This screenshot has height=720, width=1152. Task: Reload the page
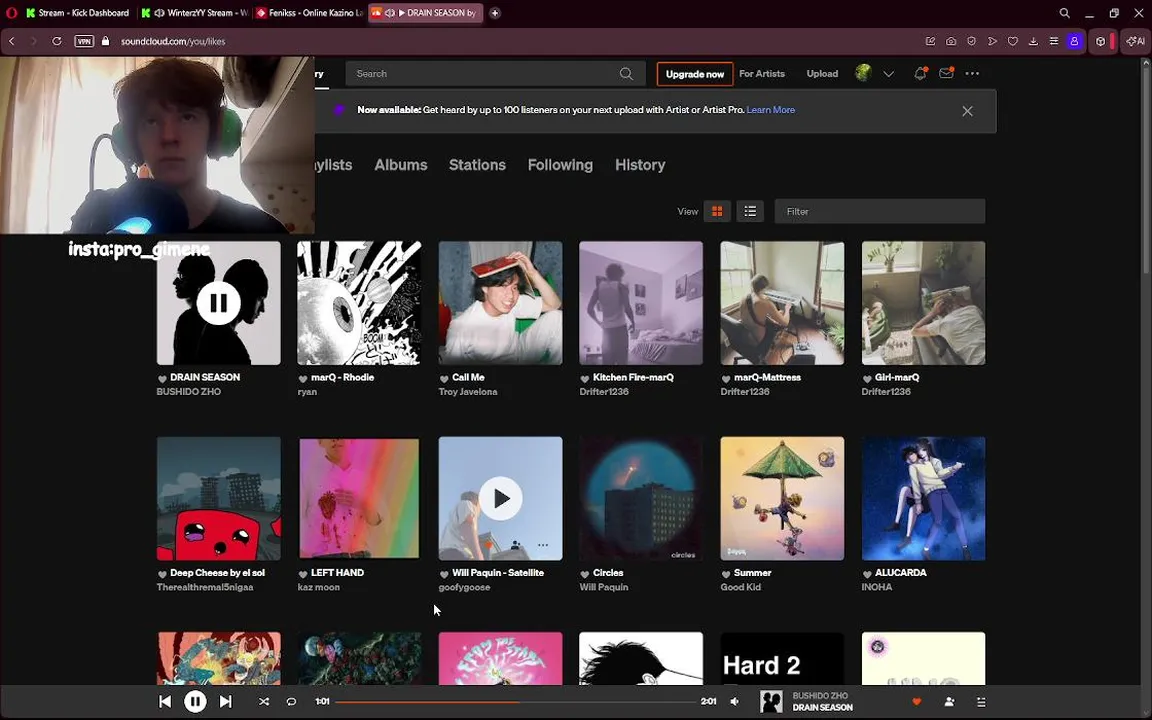[57, 41]
